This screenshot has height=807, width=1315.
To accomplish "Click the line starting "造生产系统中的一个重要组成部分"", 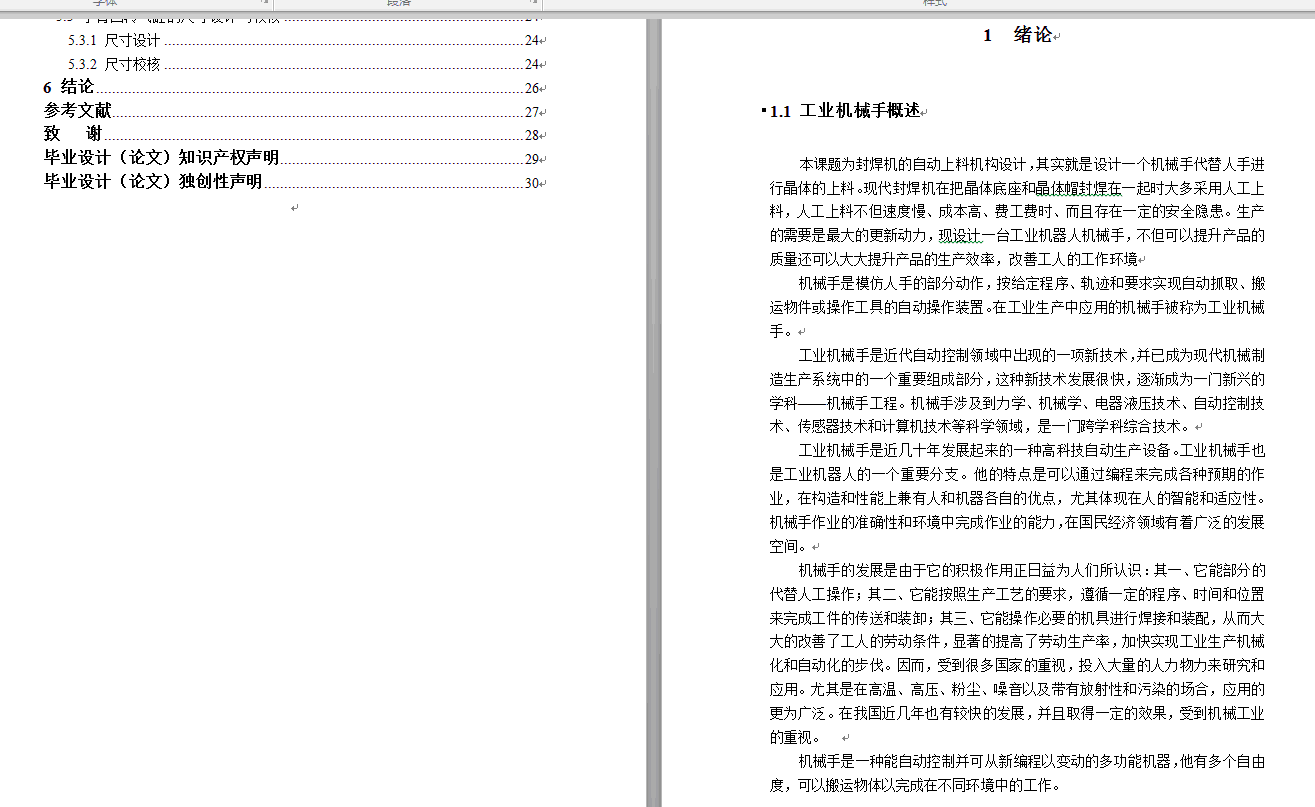I will (x=1017, y=379).
